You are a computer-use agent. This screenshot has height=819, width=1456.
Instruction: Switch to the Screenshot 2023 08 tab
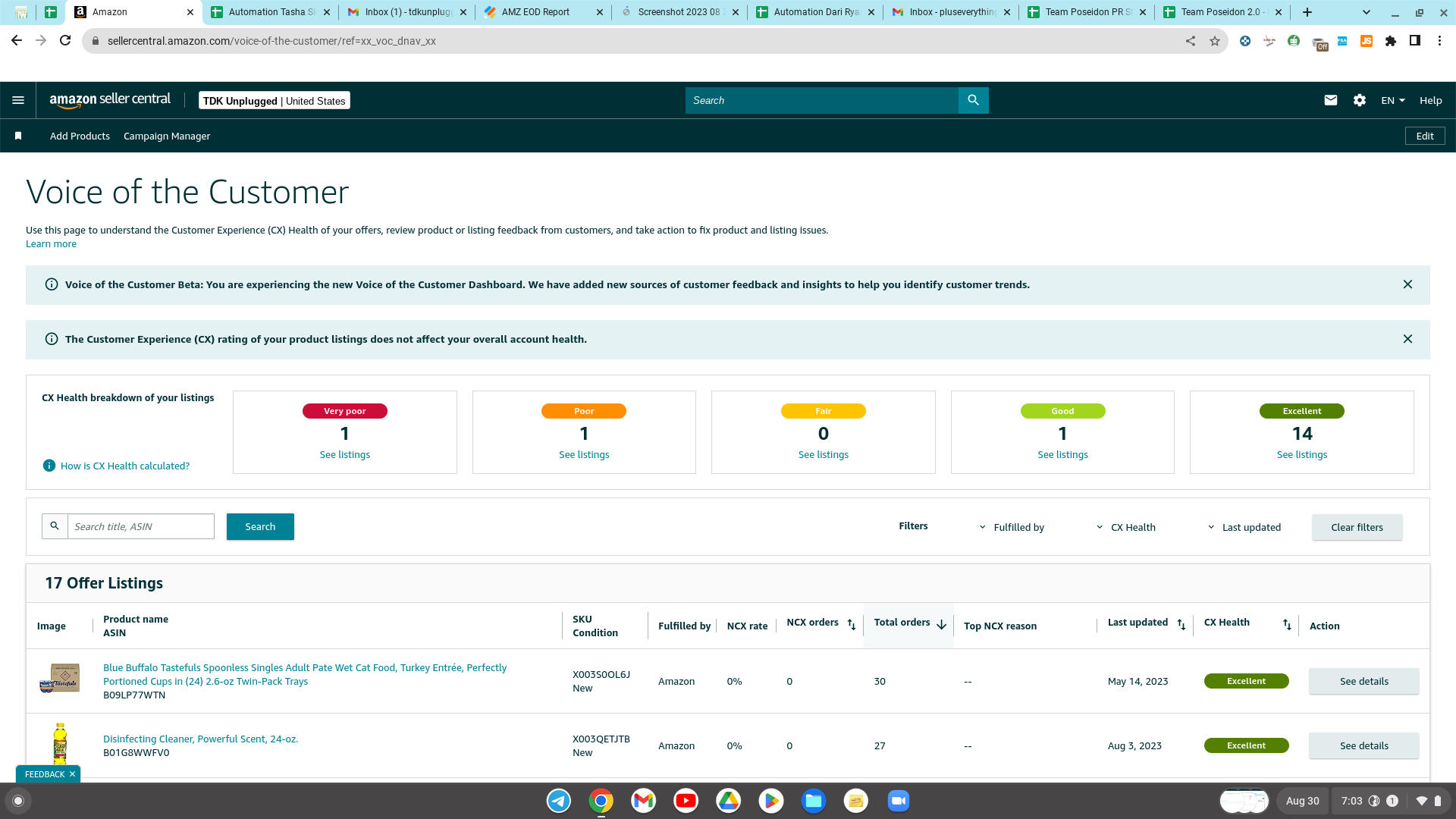(679, 12)
